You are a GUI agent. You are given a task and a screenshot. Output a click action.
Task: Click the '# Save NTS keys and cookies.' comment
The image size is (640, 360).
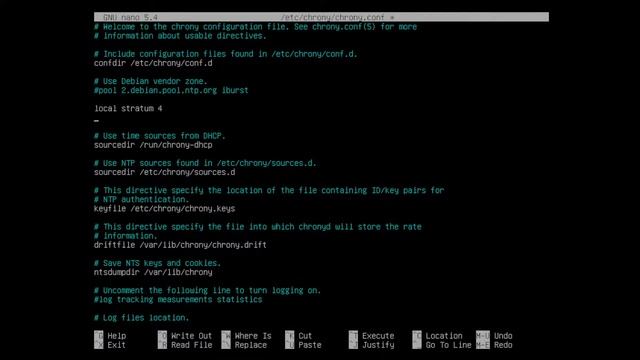158,263
